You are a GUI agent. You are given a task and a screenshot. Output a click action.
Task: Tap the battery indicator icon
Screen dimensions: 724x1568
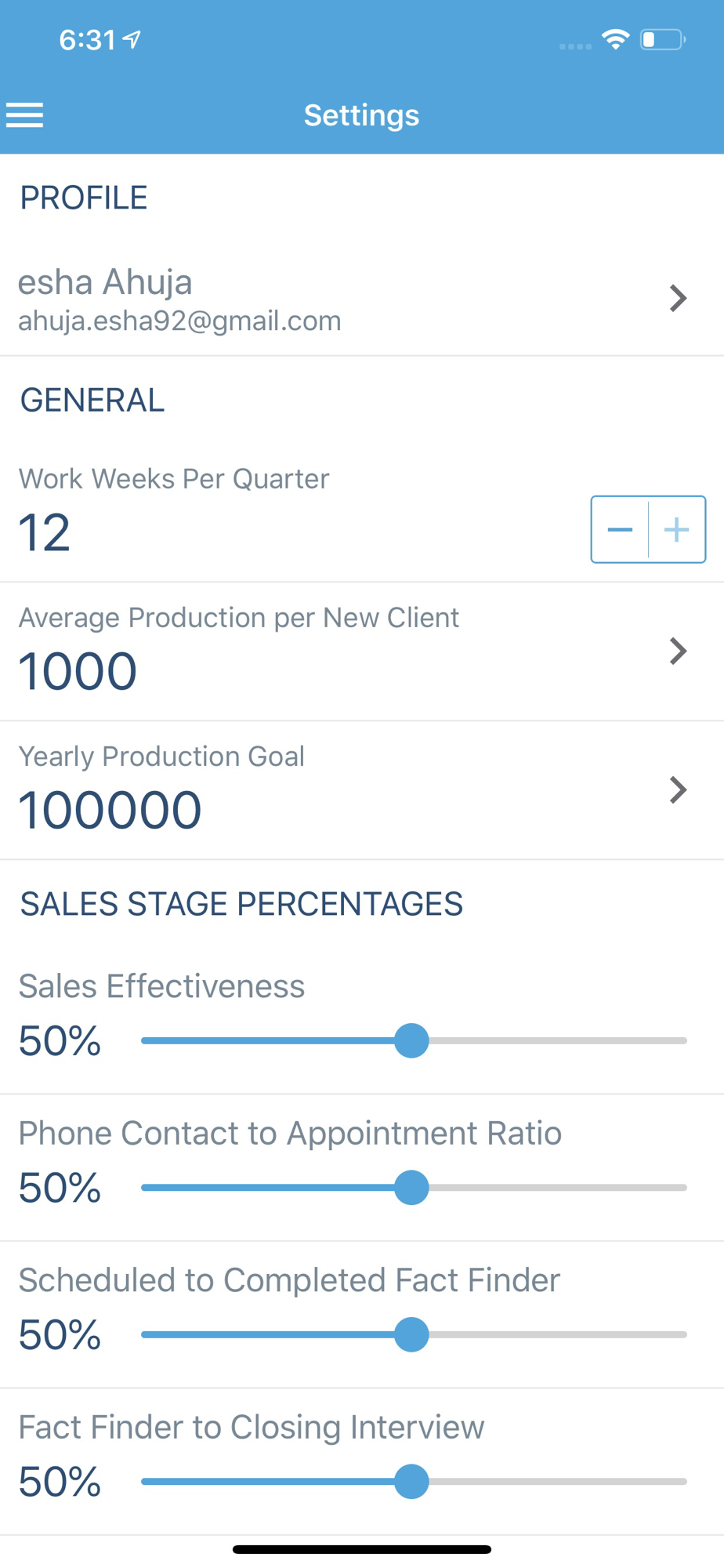[662, 39]
